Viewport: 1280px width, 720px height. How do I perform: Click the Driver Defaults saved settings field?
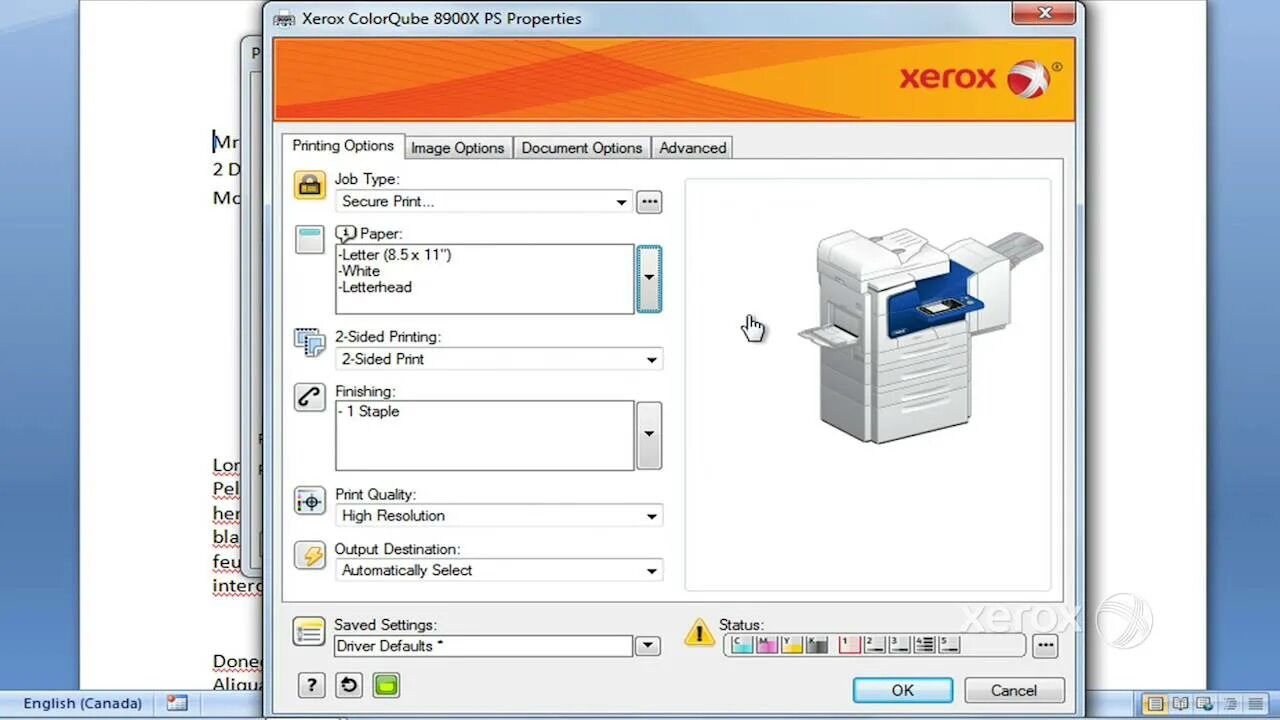click(x=484, y=646)
